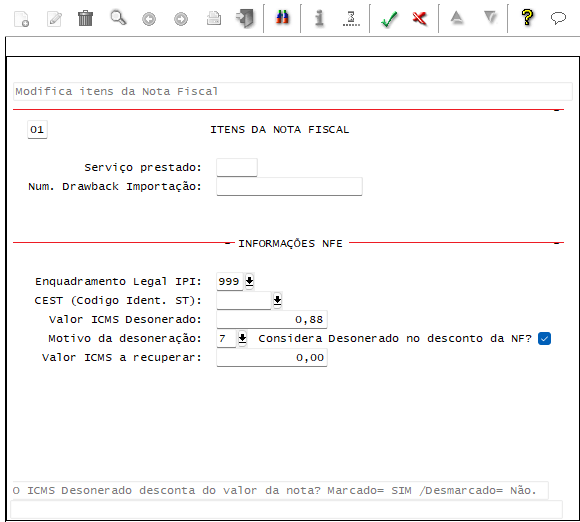Open the information 'i' icon
580x522 pixels.
click(x=319, y=18)
